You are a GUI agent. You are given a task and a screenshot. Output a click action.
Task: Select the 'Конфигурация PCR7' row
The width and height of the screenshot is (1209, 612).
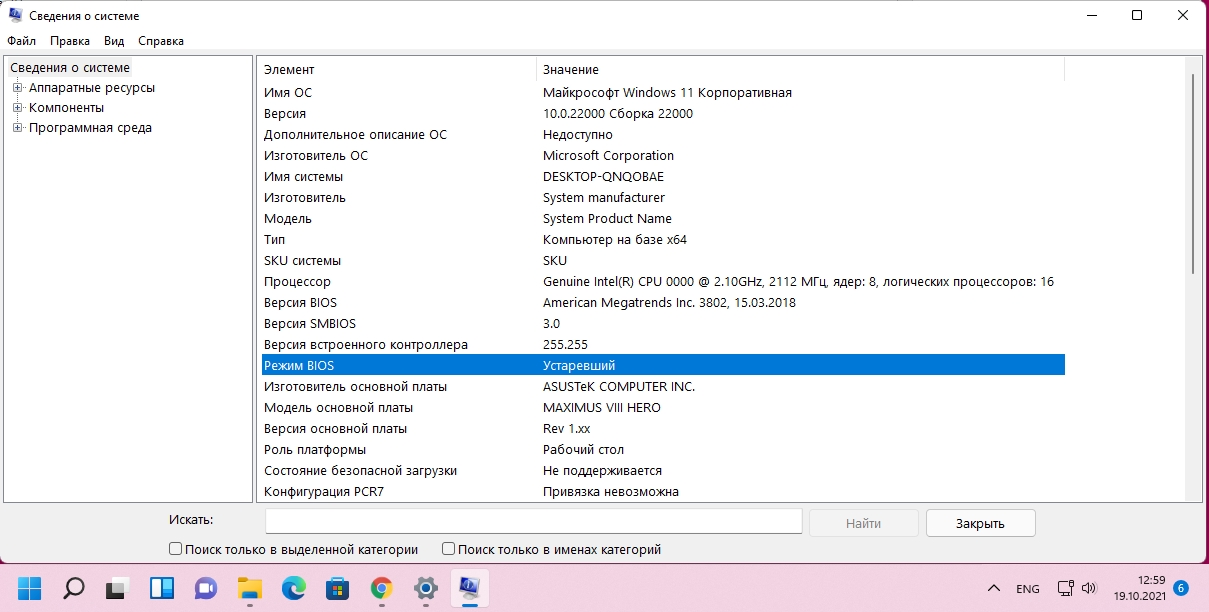point(663,492)
